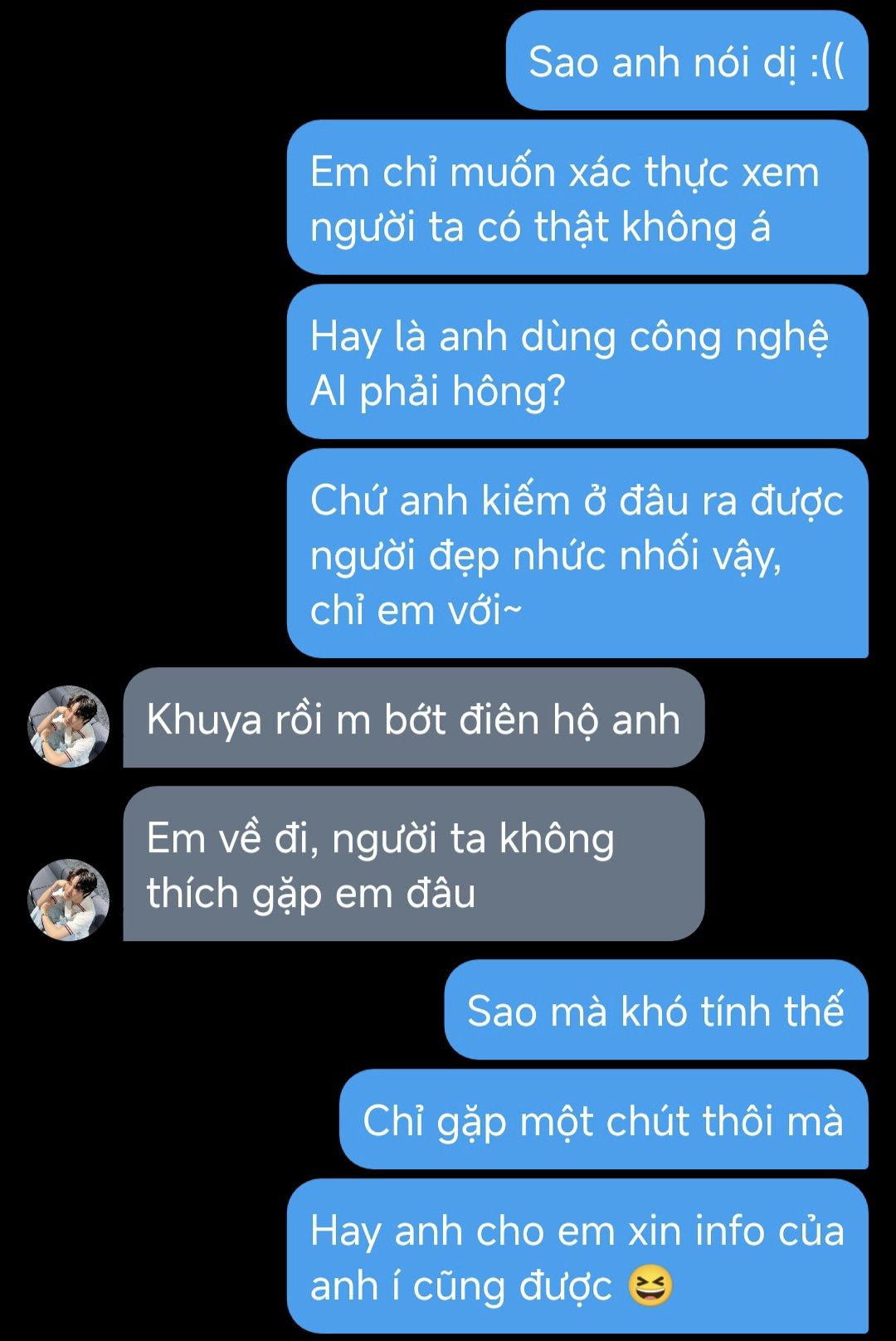
Task: Tap the 'Chỉ gặp một chút thôi mà' message
Action: 604,1119
